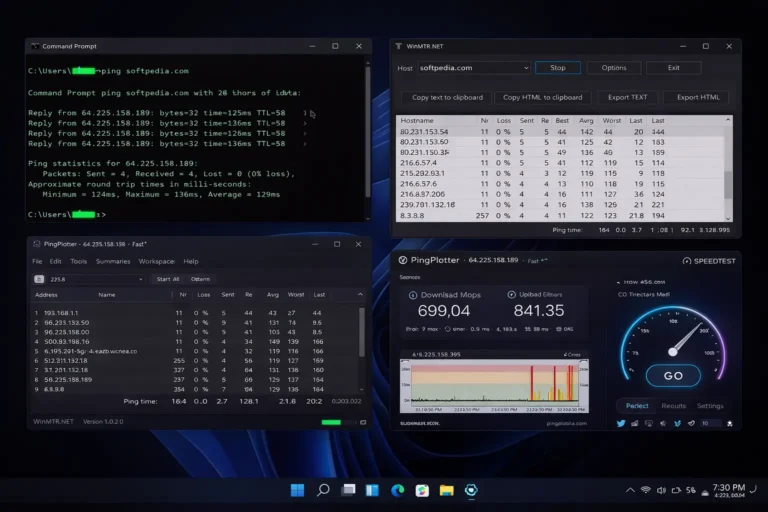Collapse PingPlotter column header chevron
This screenshot has width=768, height=512.
(x=360, y=294)
